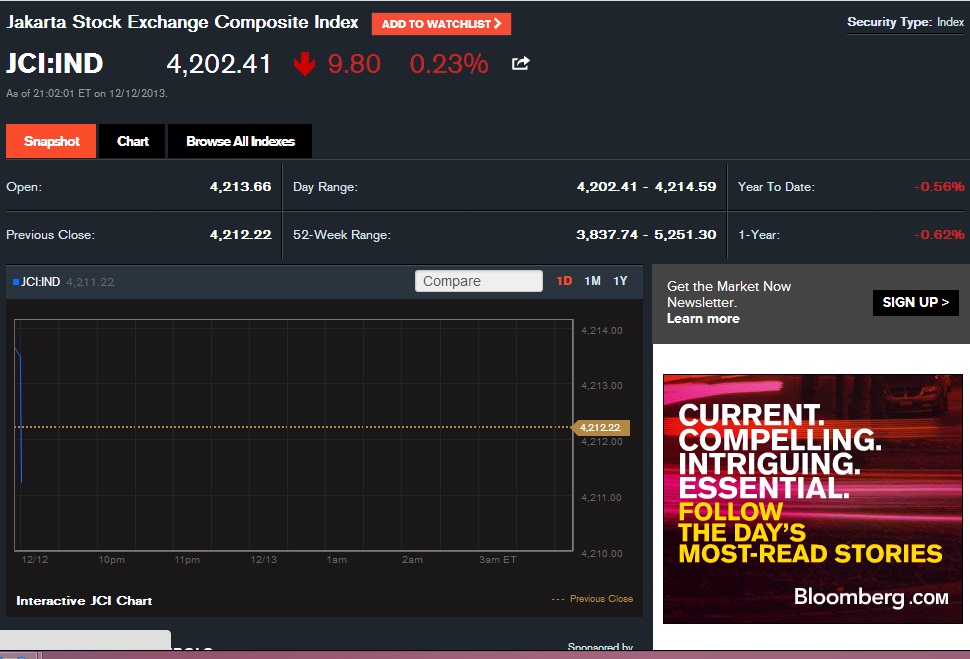
Task: Click the Day Range values
Action: pos(646,187)
